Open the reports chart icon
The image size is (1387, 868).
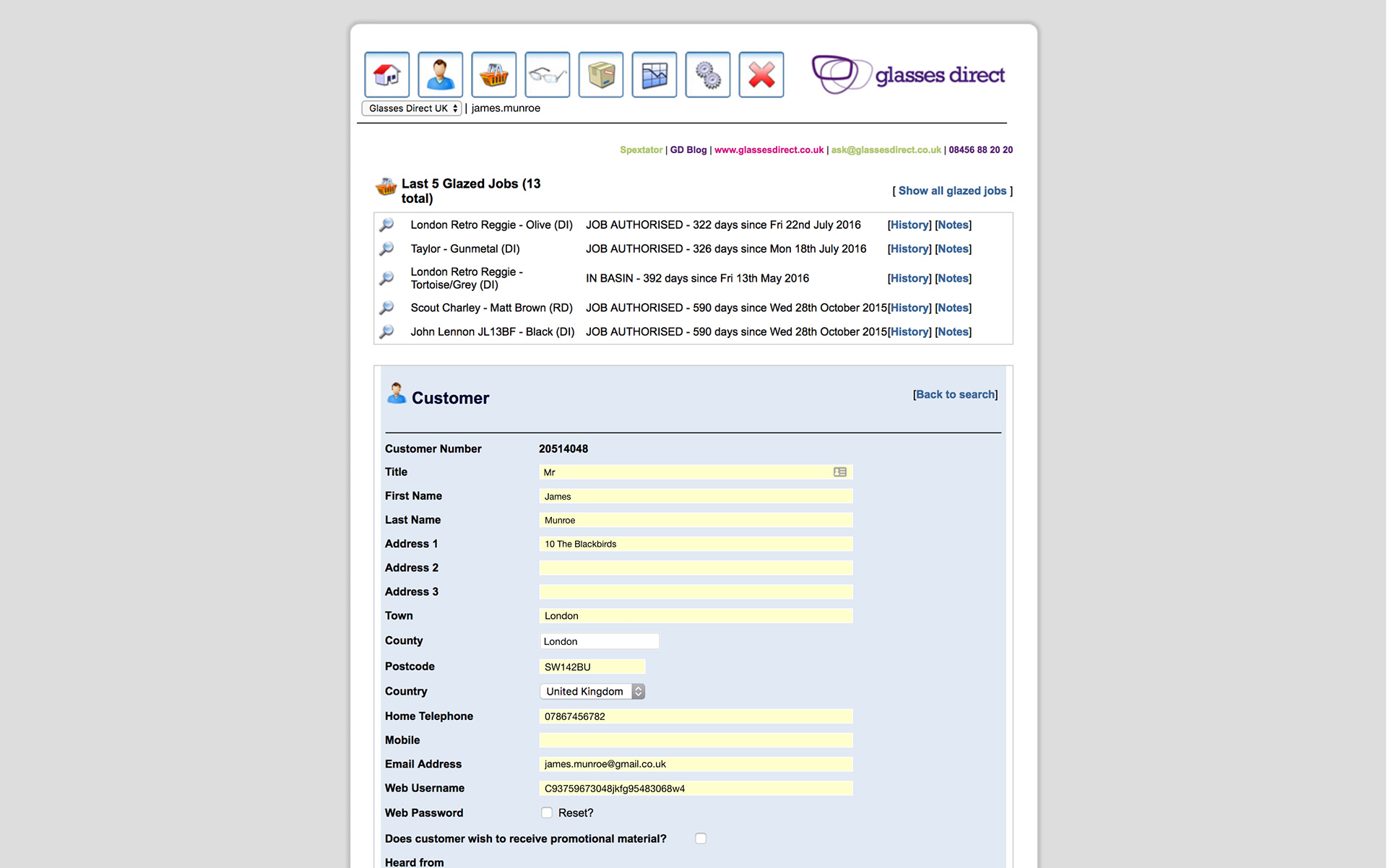(654, 74)
